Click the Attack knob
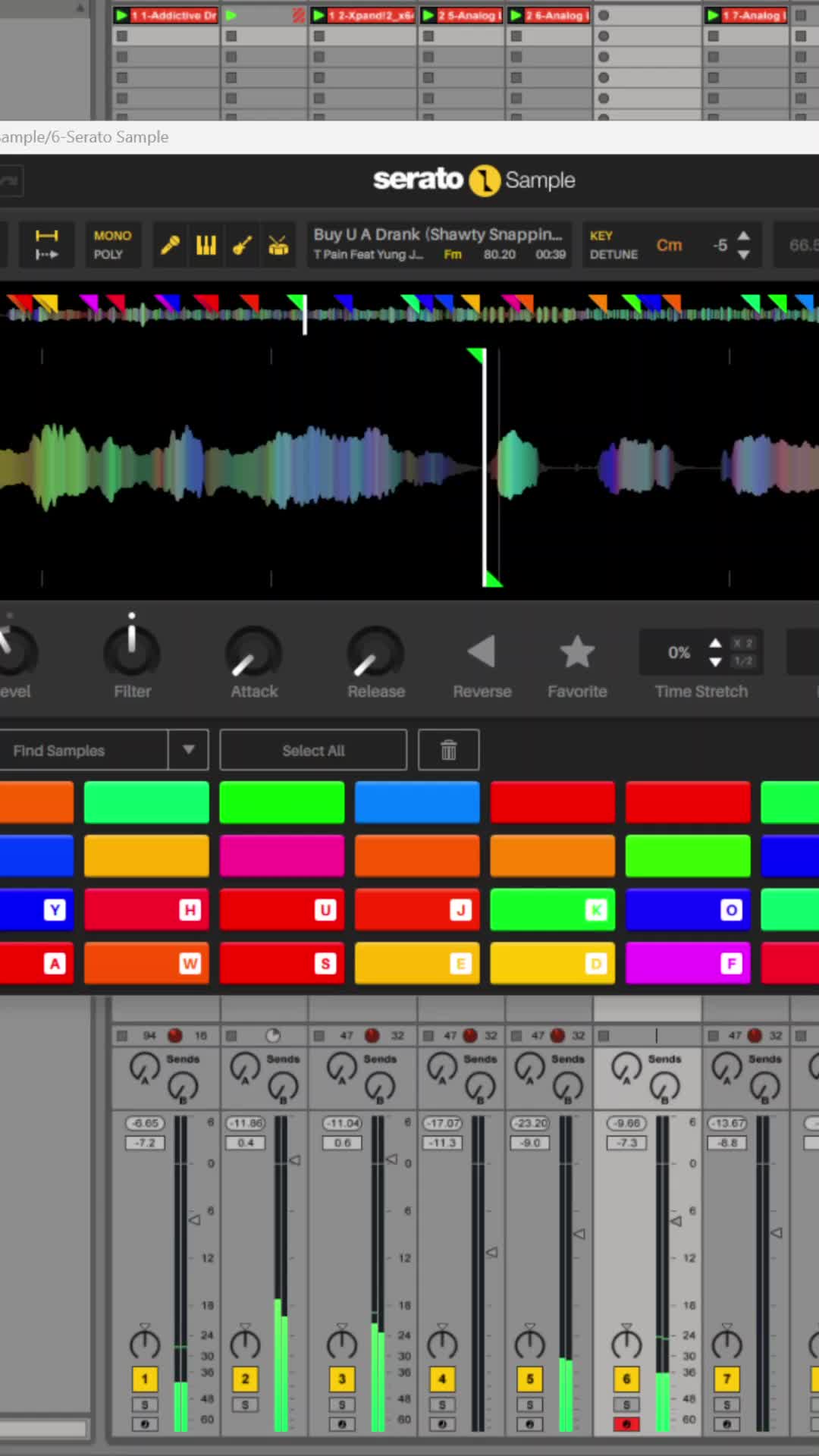The height and width of the screenshot is (1456, 819). pos(254,652)
